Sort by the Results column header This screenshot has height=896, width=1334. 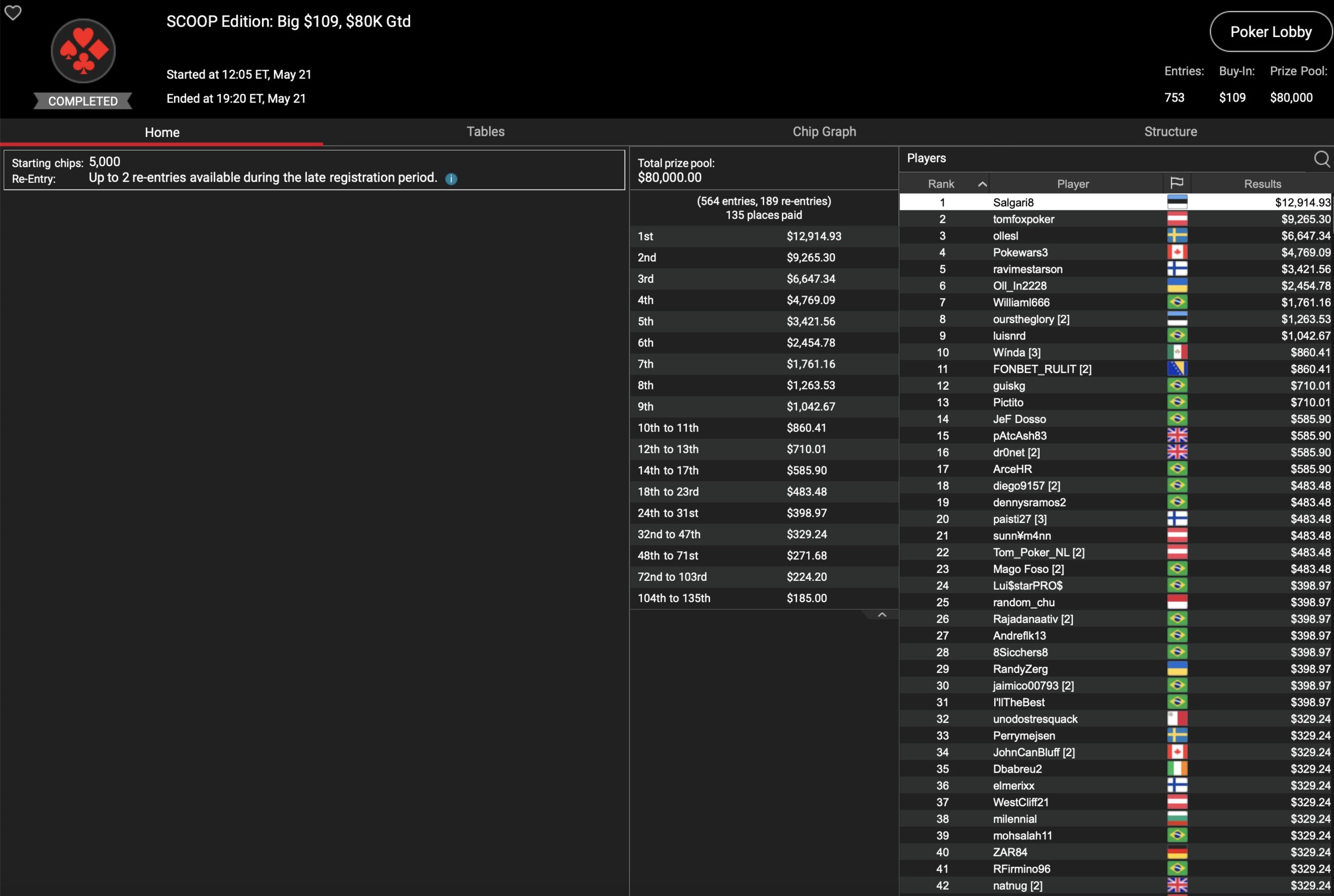point(1262,184)
